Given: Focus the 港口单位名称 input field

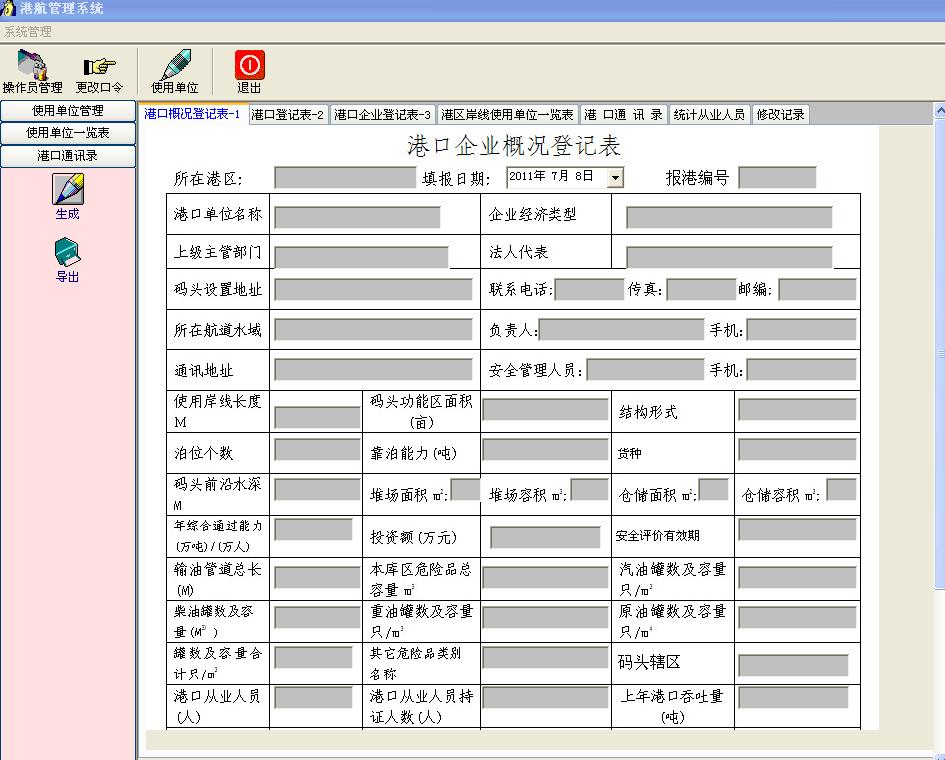Looking at the screenshot, I should tap(357, 217).
